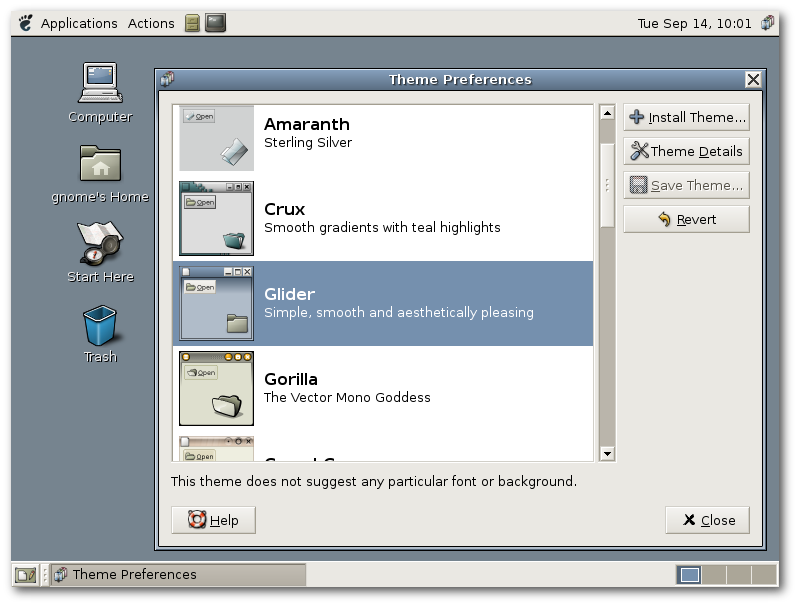
Task: Open Help for Theme Preferences
Action: [x=213, y=520]
